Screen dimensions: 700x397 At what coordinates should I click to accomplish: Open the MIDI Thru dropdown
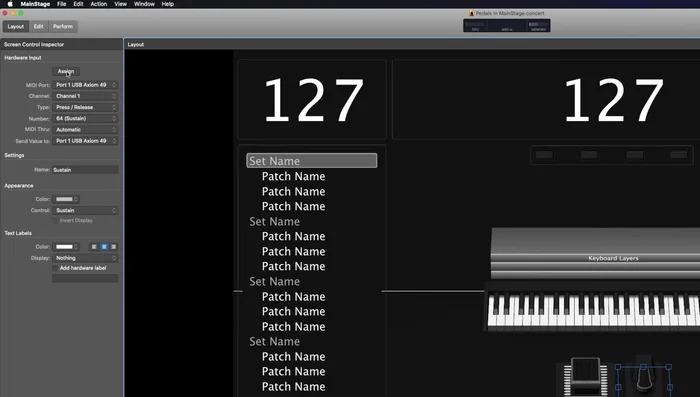[x=85, y=130]
